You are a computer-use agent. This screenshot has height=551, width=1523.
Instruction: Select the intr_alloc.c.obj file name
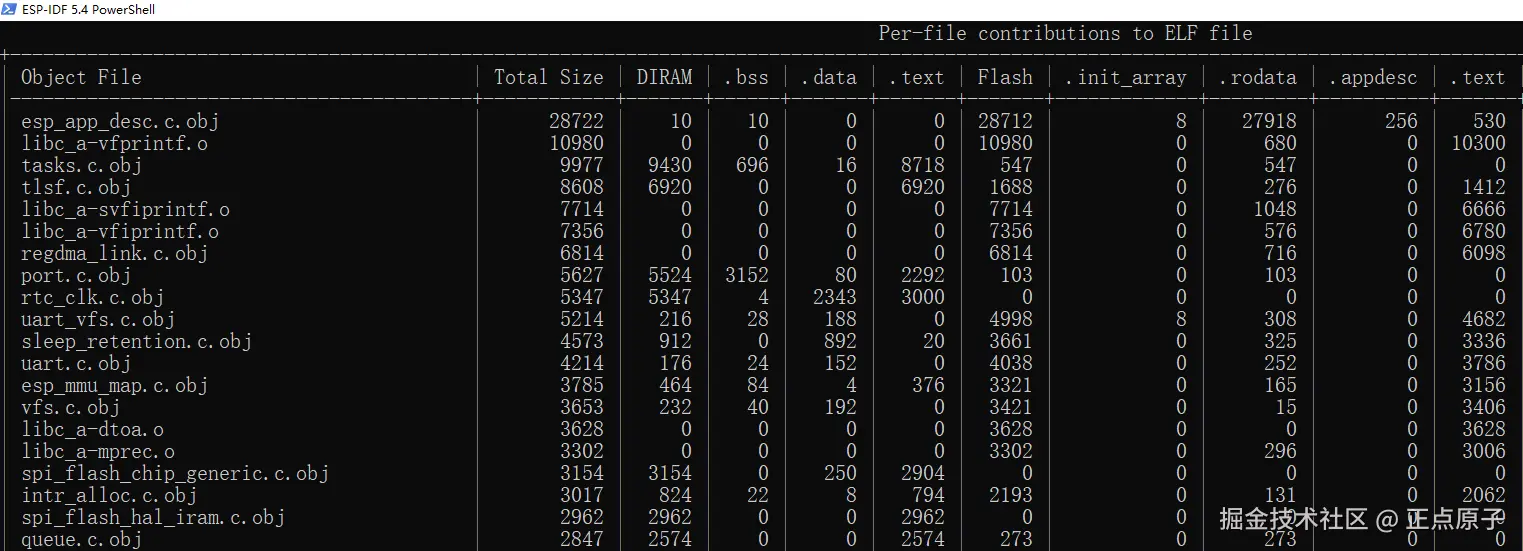pyautogui.click(x=109, y=495)
